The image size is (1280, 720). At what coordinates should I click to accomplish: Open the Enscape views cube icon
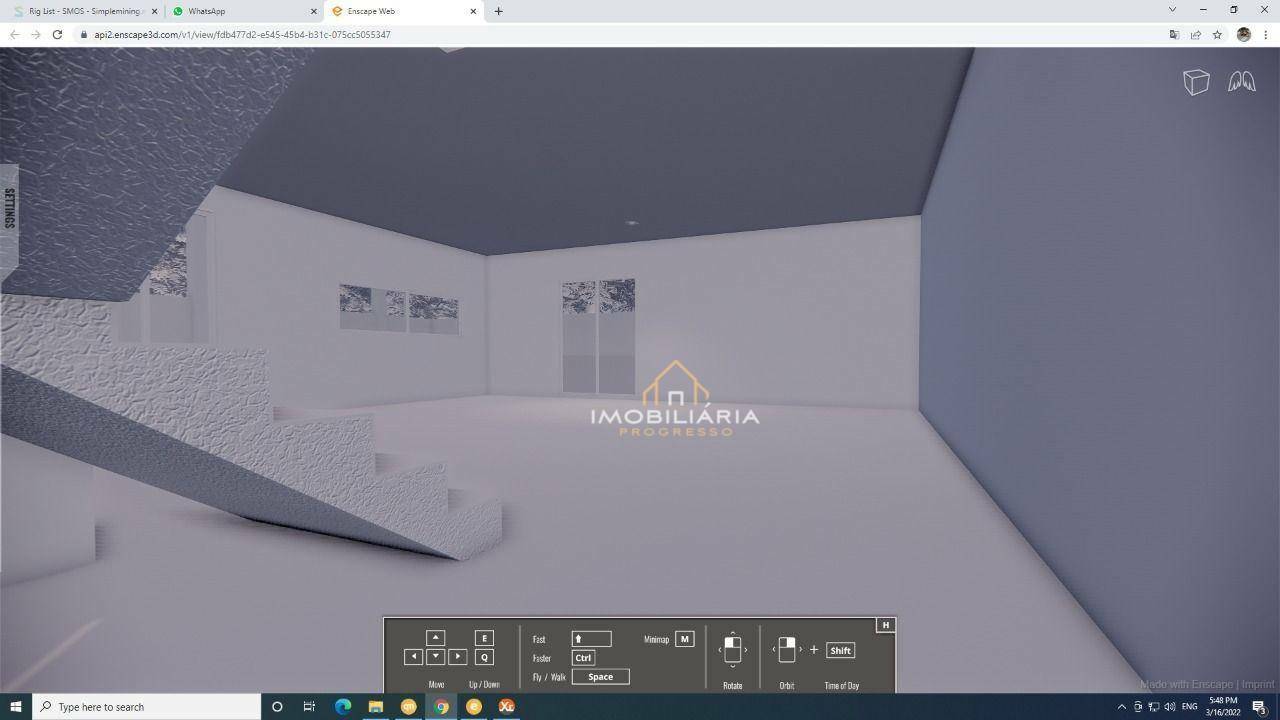[1196, 82]
